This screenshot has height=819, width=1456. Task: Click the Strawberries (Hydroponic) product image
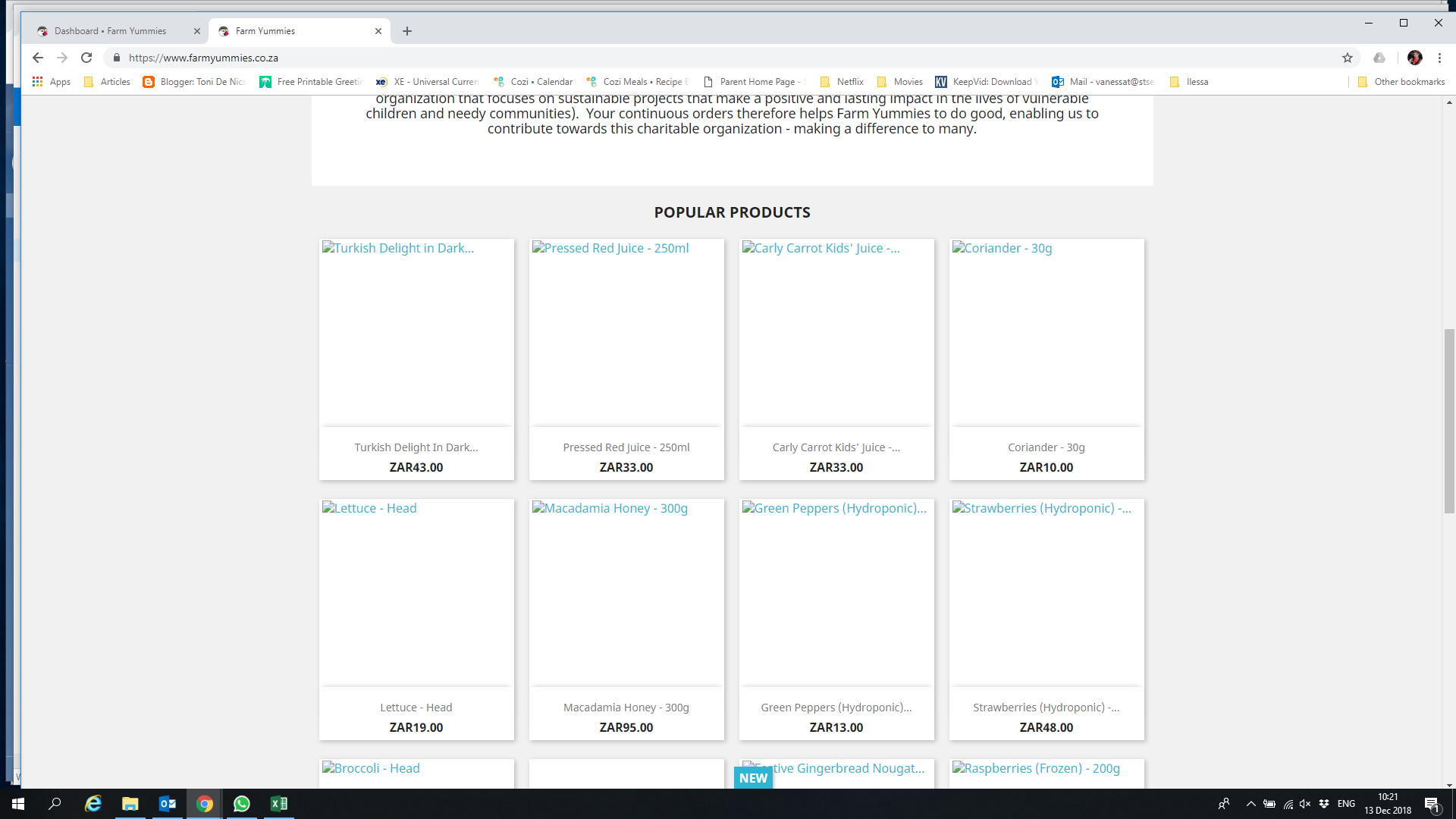[1046, 593]
